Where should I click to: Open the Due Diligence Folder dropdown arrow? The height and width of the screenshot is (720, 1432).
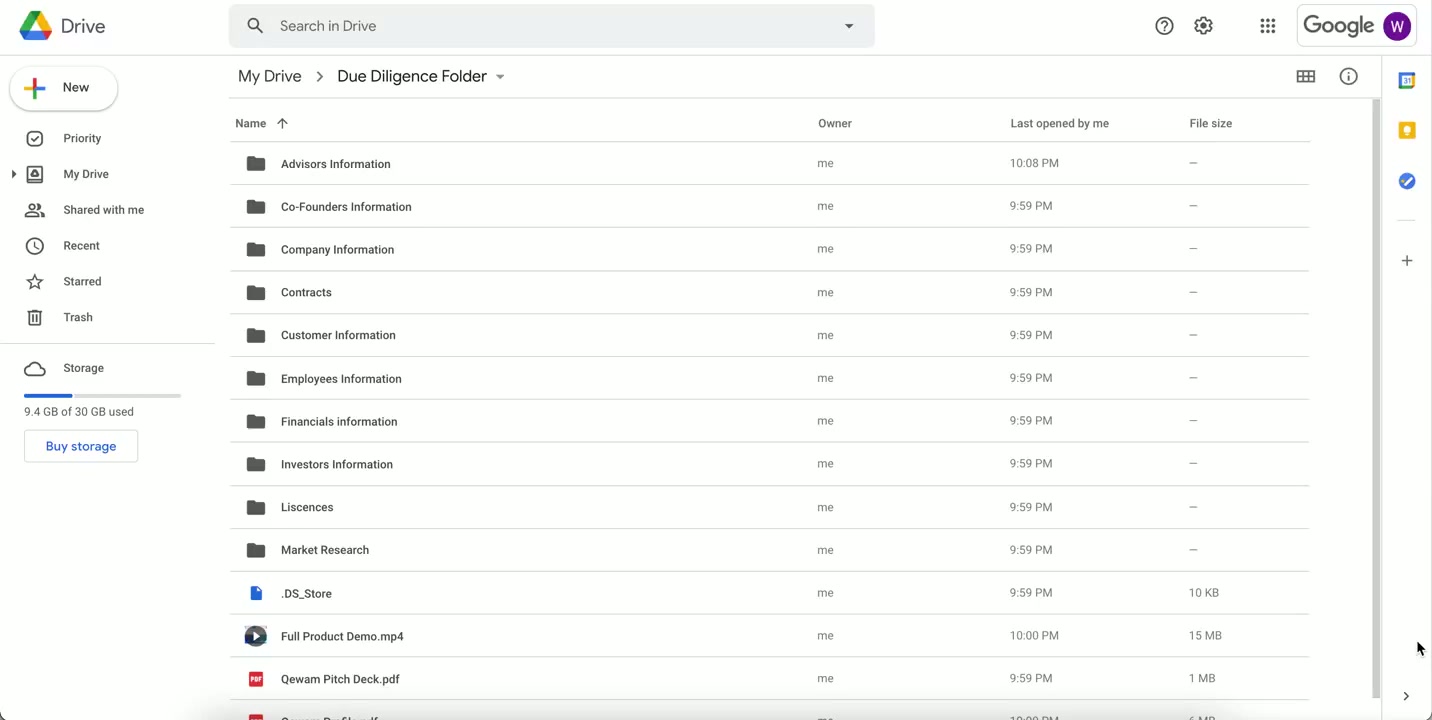tap(500, 77)
